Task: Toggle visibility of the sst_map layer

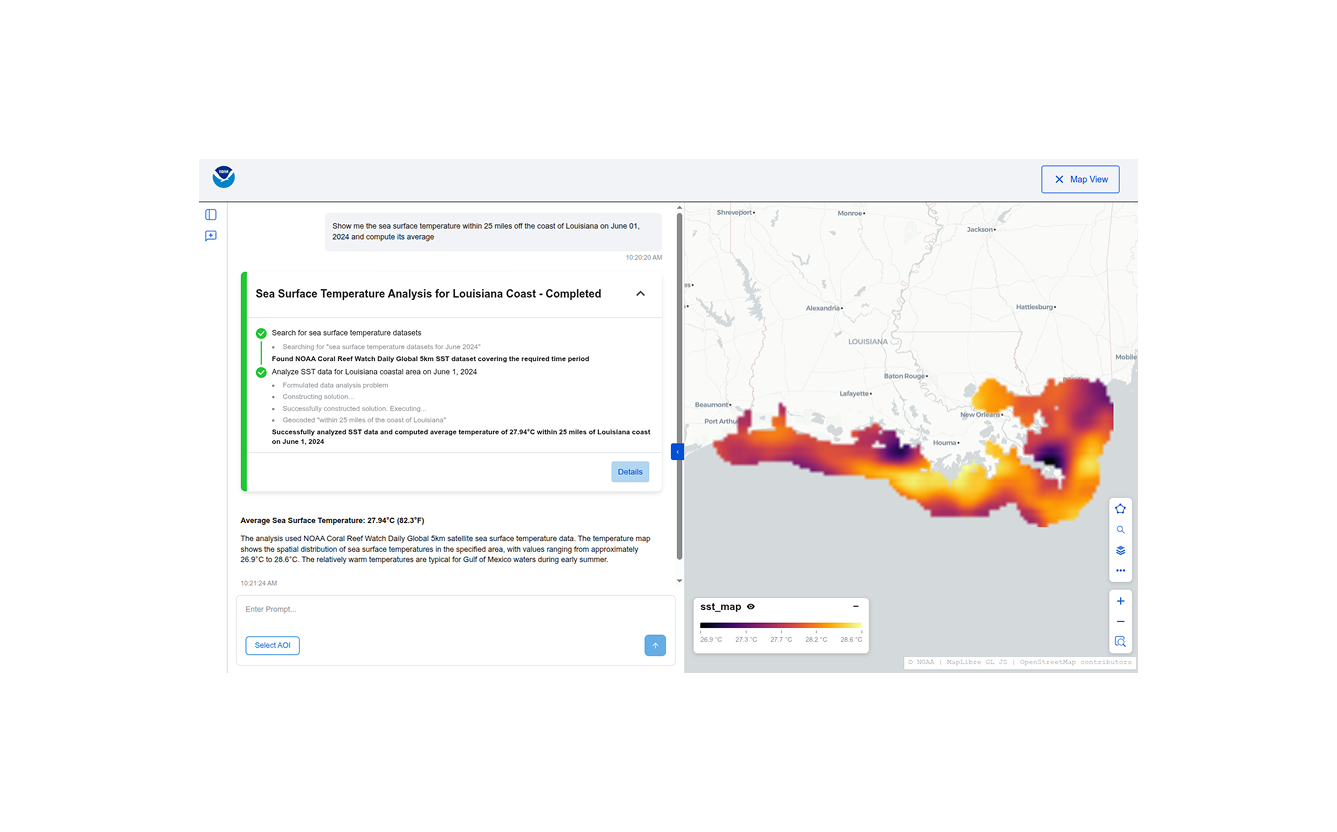Action: tap(752, 607)
